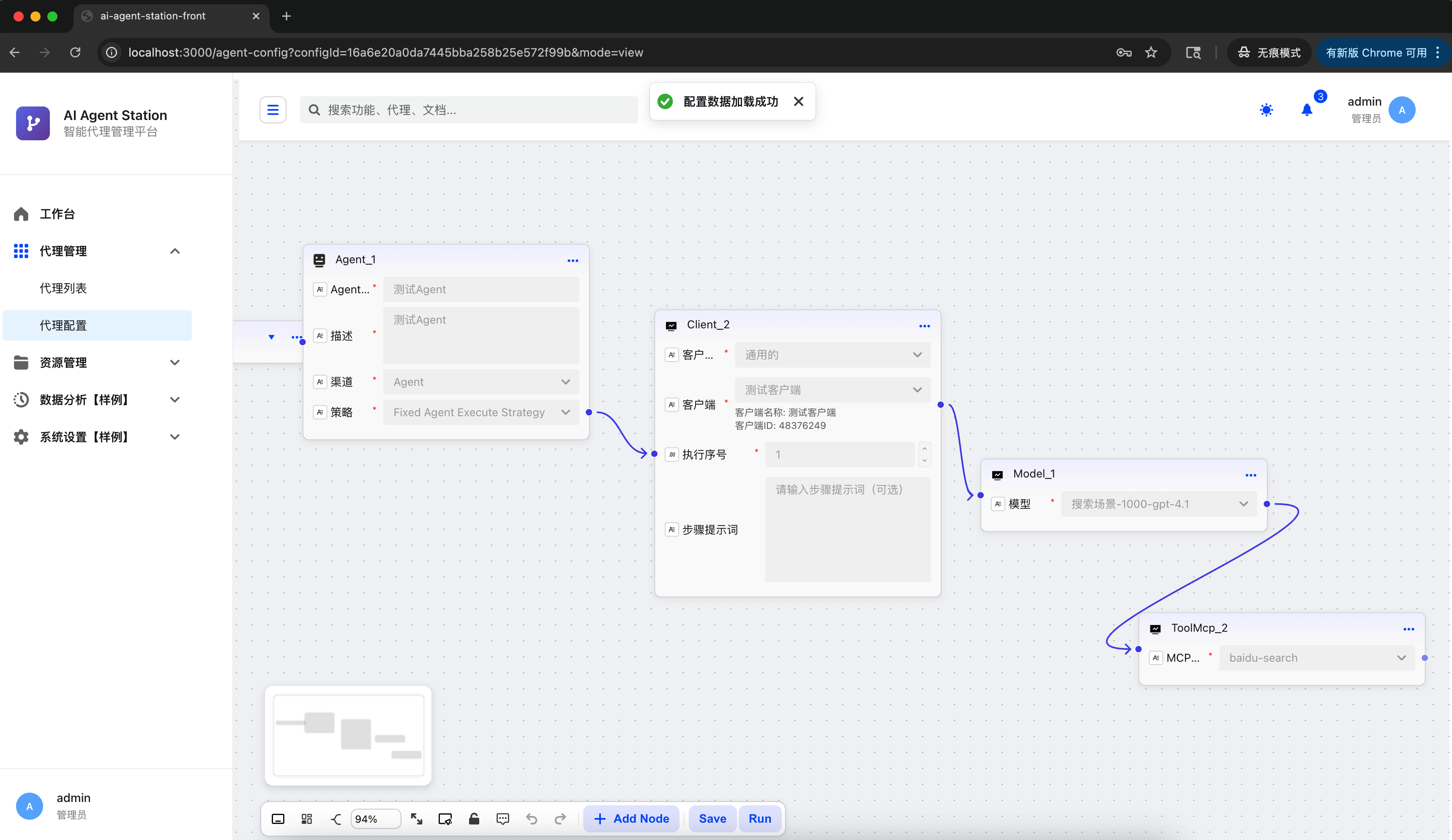This screenshot has height=840, width=1452.
Task: Click the Add Node button
Action: (631, 819)
